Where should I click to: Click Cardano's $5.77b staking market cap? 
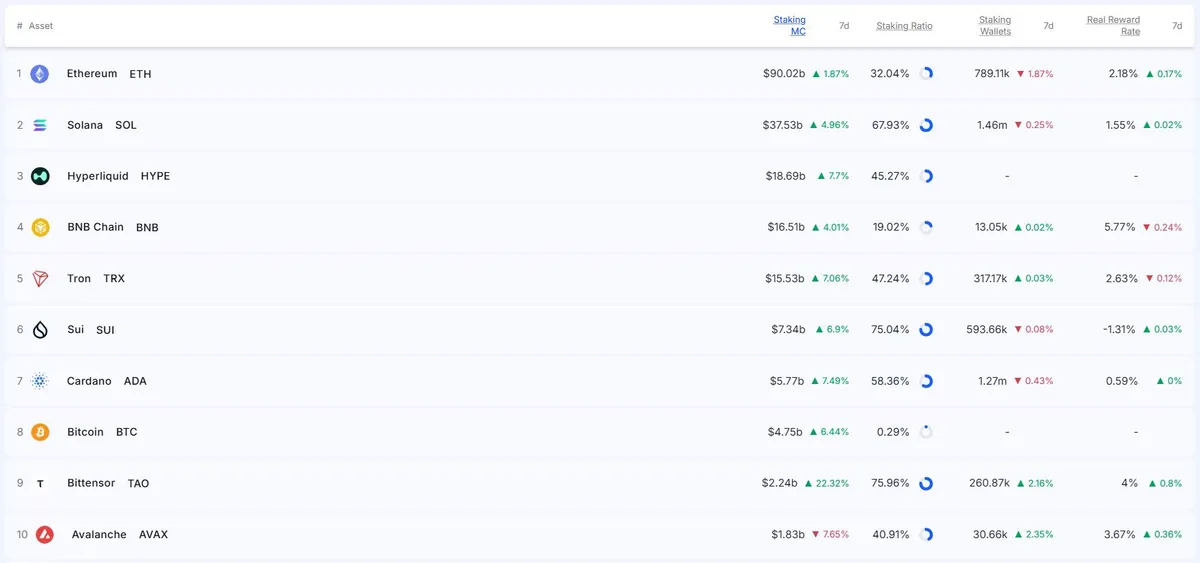(x=787, y=381)
